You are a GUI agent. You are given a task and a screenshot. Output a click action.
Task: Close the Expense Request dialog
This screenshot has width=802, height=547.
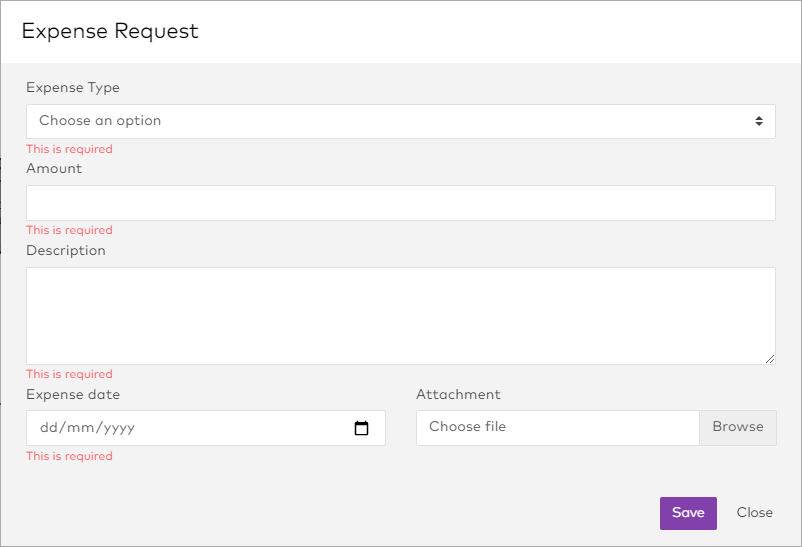coord(755,513)
